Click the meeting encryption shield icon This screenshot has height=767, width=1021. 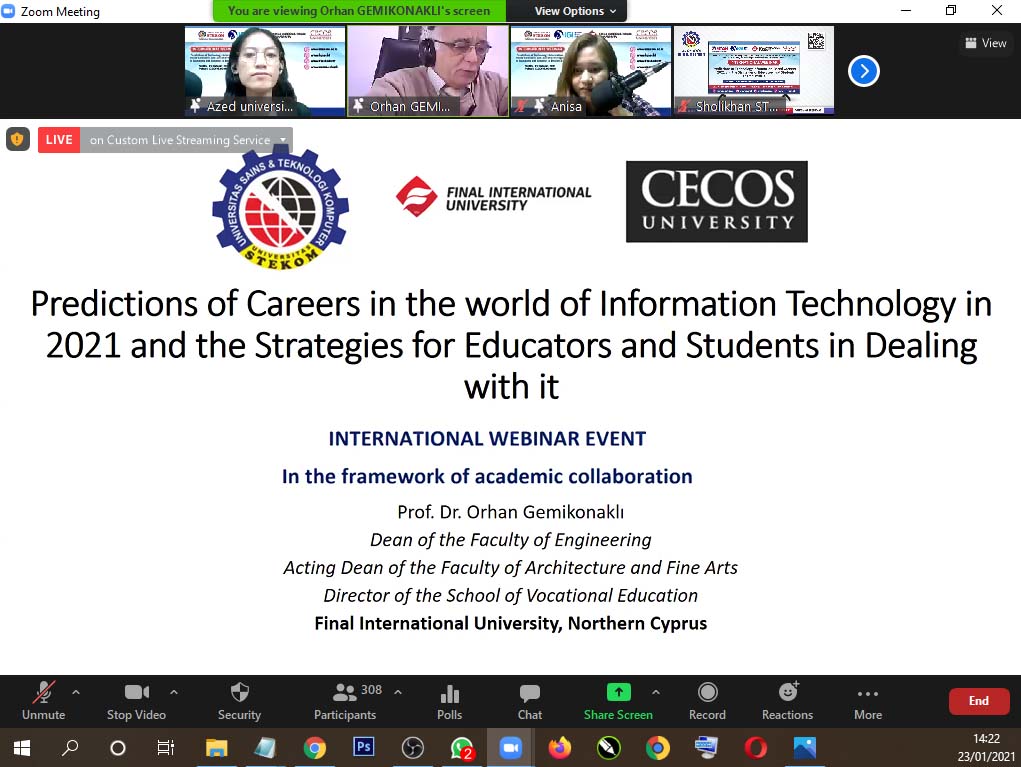pos(18,139)
